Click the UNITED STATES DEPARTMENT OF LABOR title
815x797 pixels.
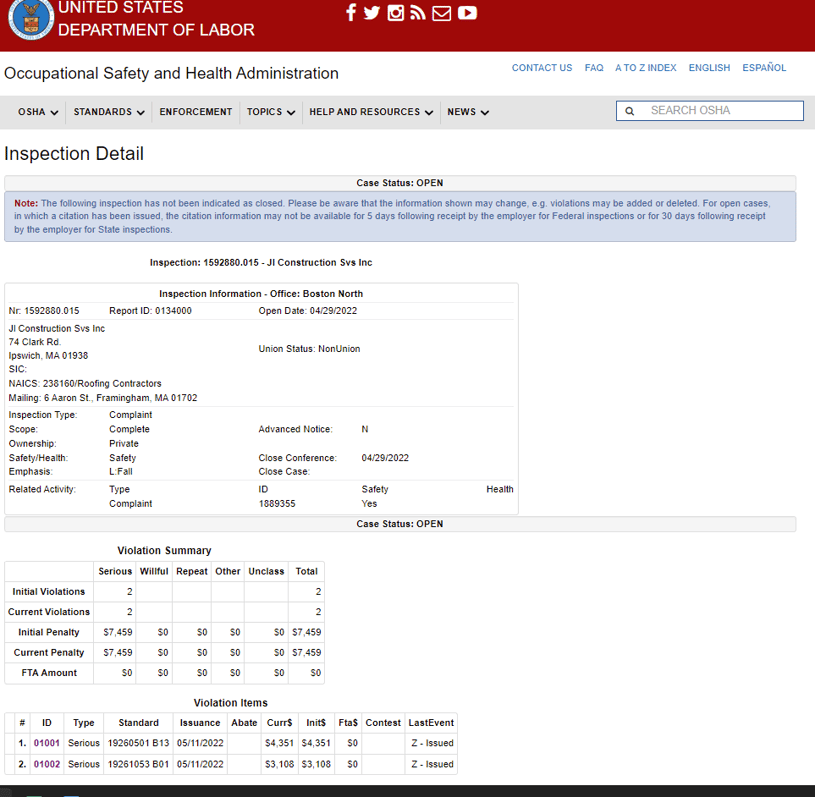click(x=156, y=19)
